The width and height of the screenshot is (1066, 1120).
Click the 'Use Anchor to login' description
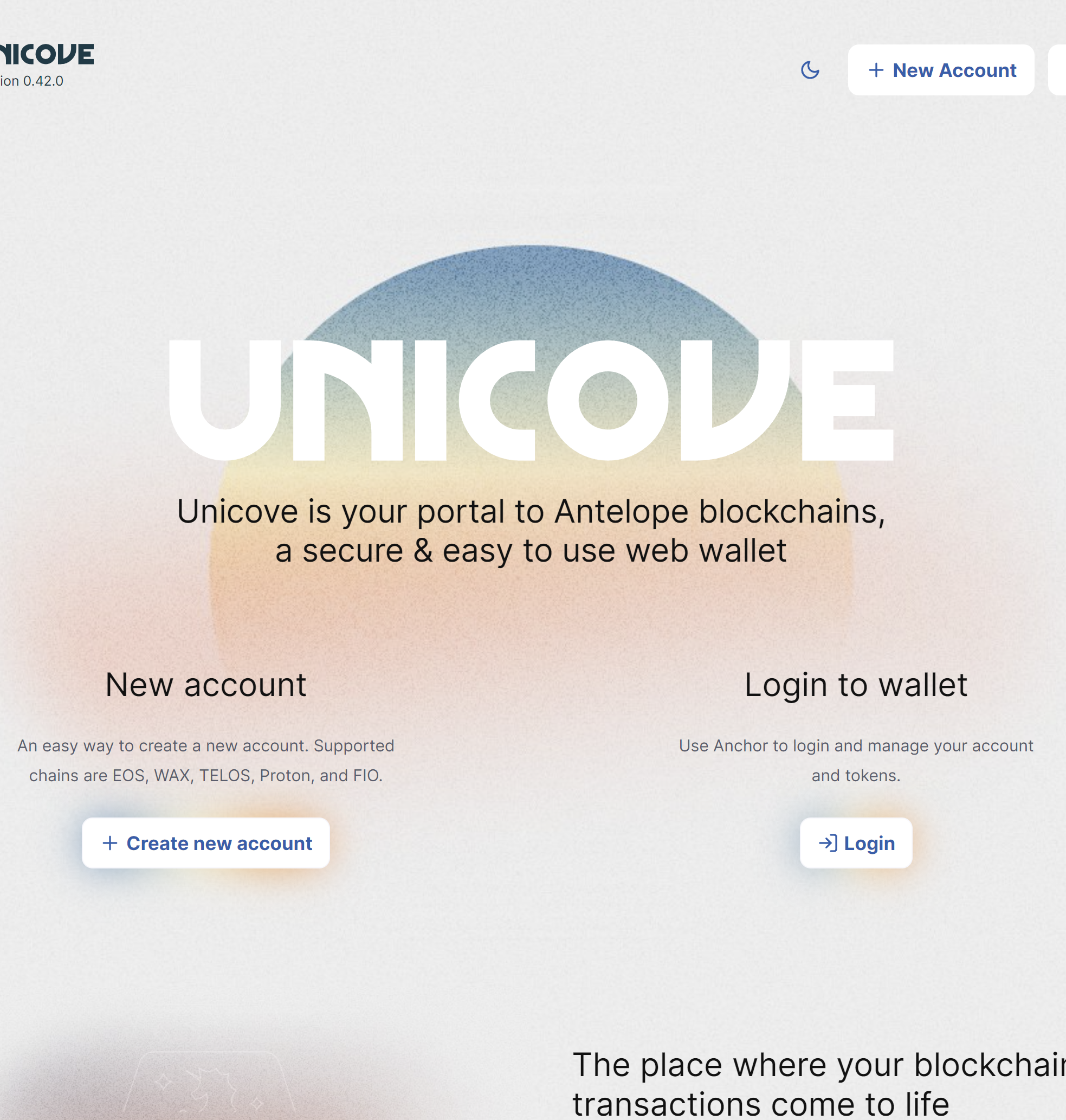point(856,760)
